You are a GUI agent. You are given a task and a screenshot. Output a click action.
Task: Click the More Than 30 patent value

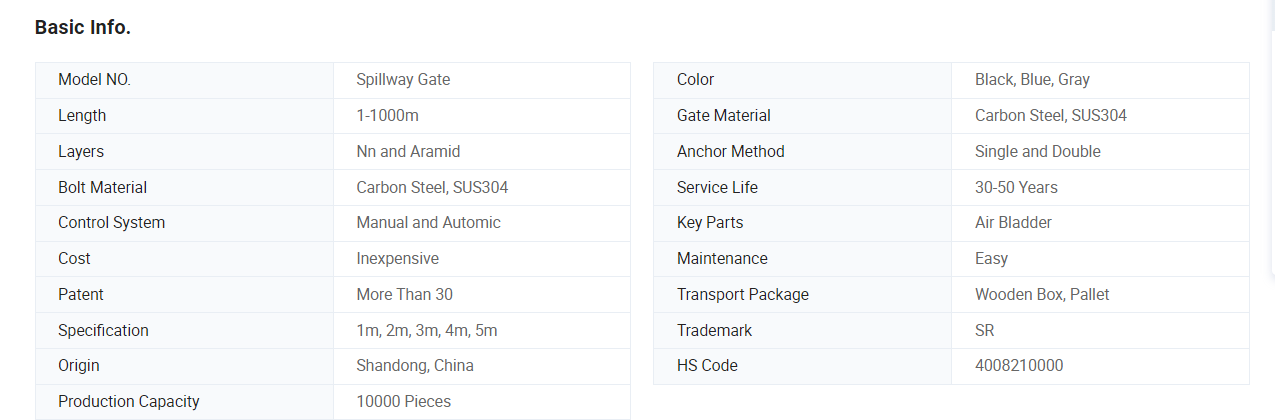click(x=404, y=295)
